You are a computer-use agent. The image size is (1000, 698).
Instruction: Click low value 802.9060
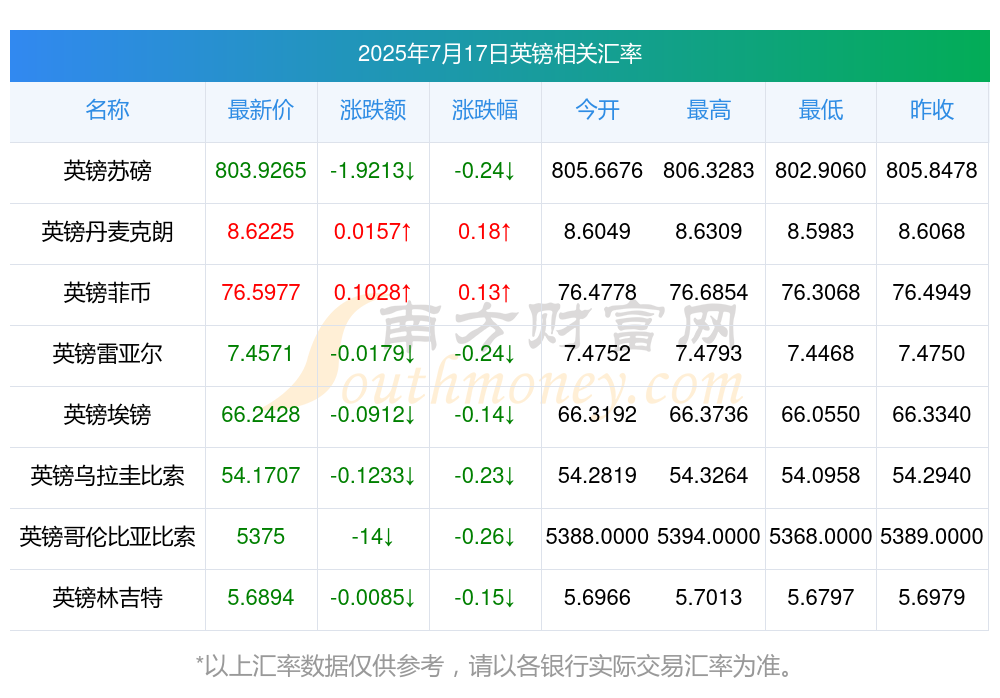click(821, 170)
